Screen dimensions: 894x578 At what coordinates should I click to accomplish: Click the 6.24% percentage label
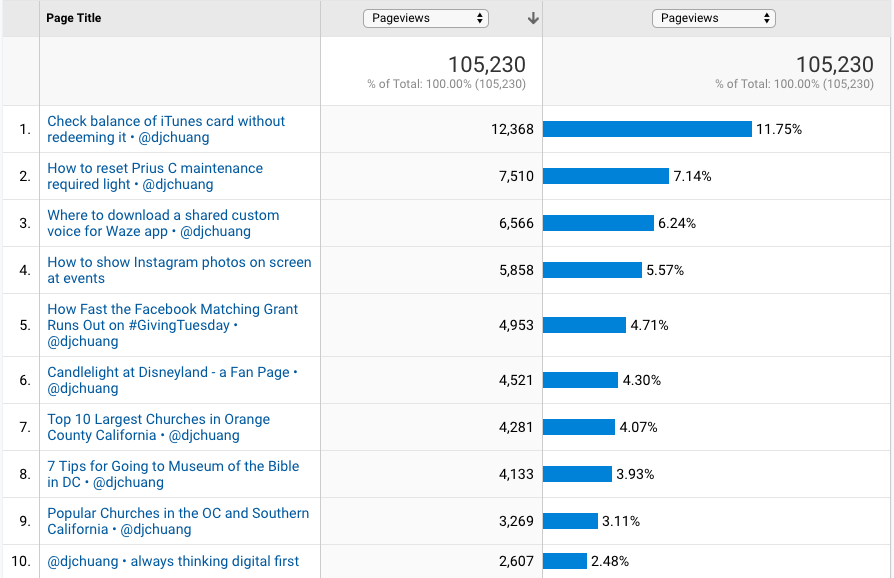677,223
